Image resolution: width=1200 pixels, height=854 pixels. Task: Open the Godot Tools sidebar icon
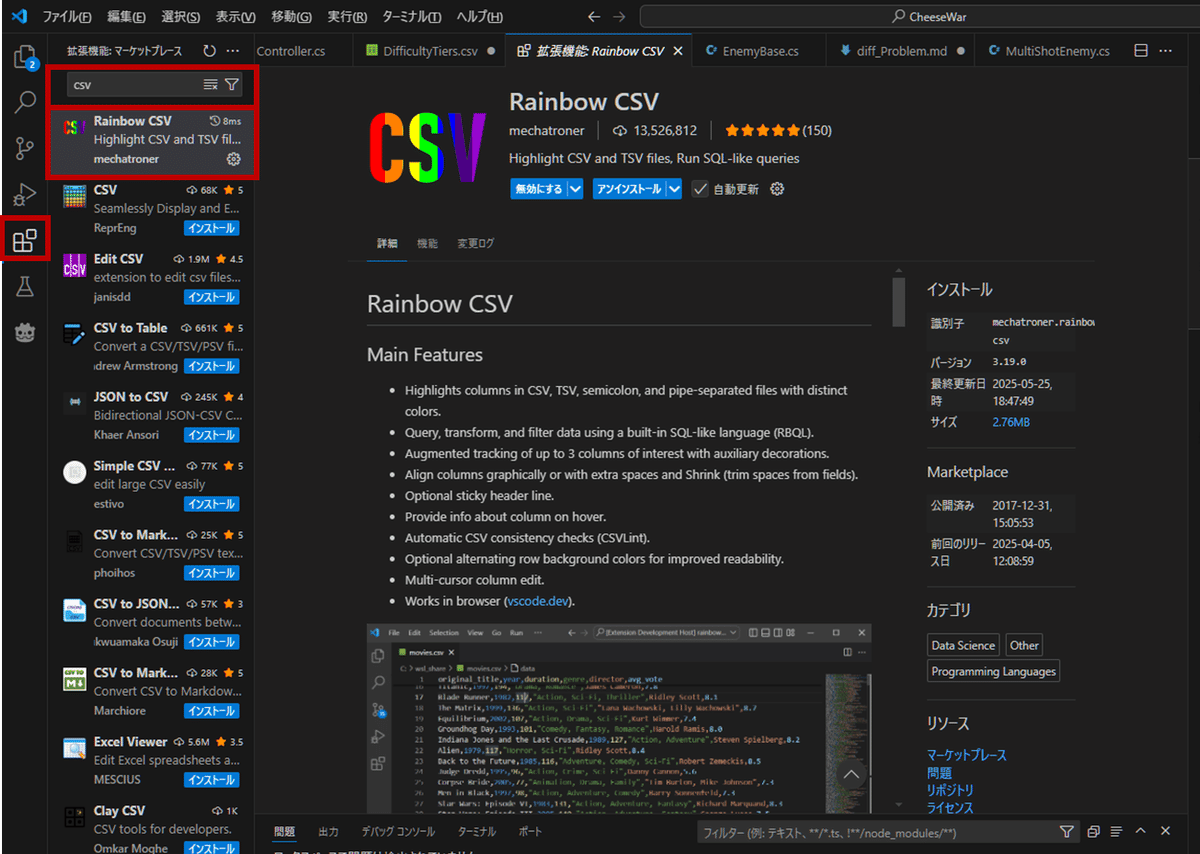click(x=24, y=330)
